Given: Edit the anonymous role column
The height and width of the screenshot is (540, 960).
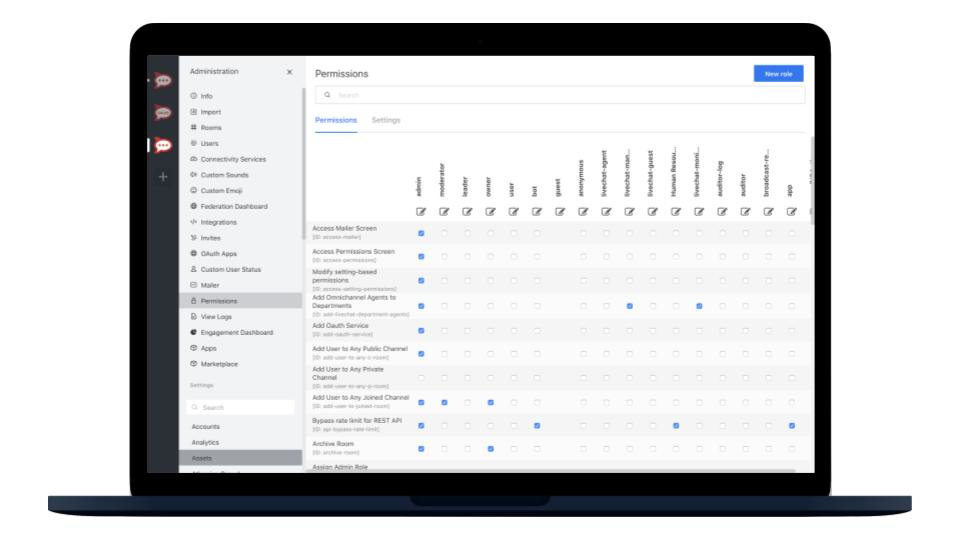Looking at the screenshot, I should pos(583,211).
